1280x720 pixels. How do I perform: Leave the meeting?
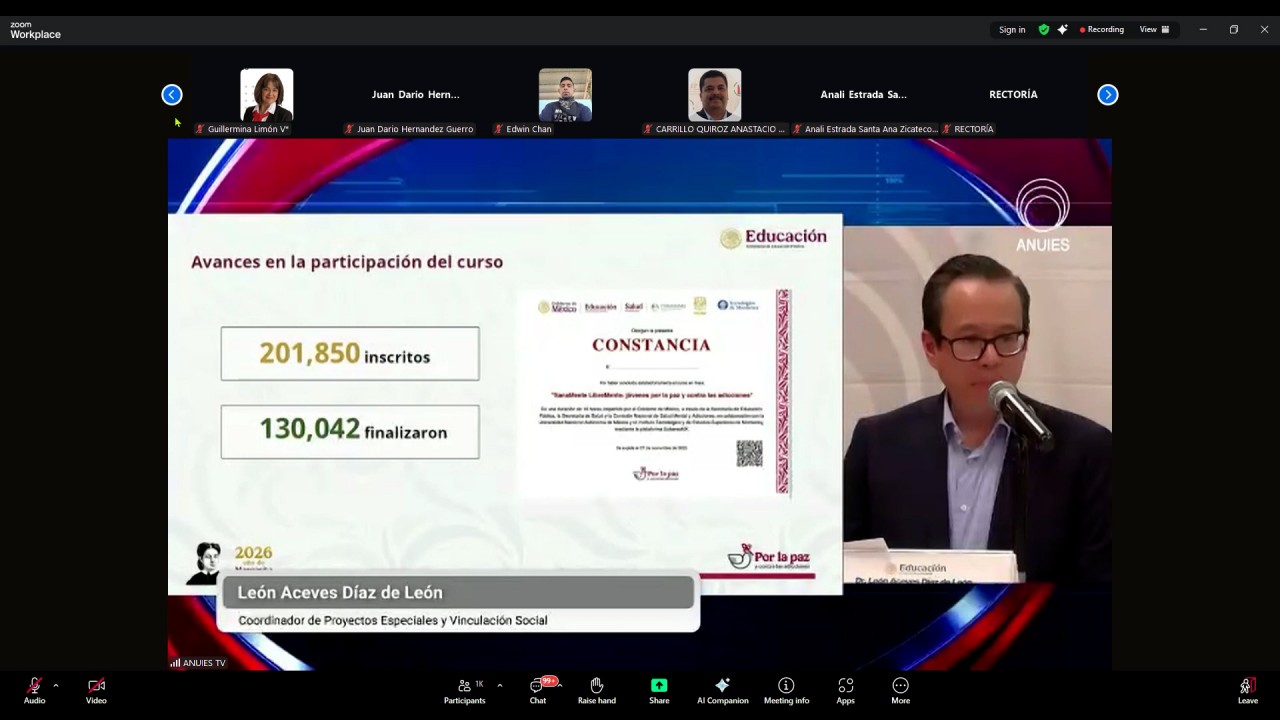point(1247,690)
